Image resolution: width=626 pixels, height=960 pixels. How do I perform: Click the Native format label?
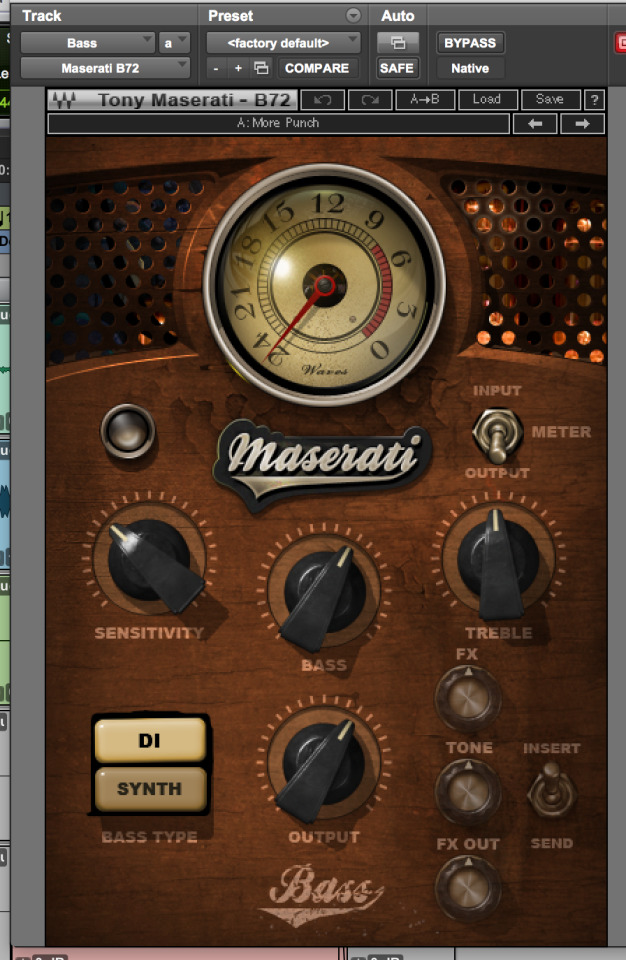pos(470,69)
